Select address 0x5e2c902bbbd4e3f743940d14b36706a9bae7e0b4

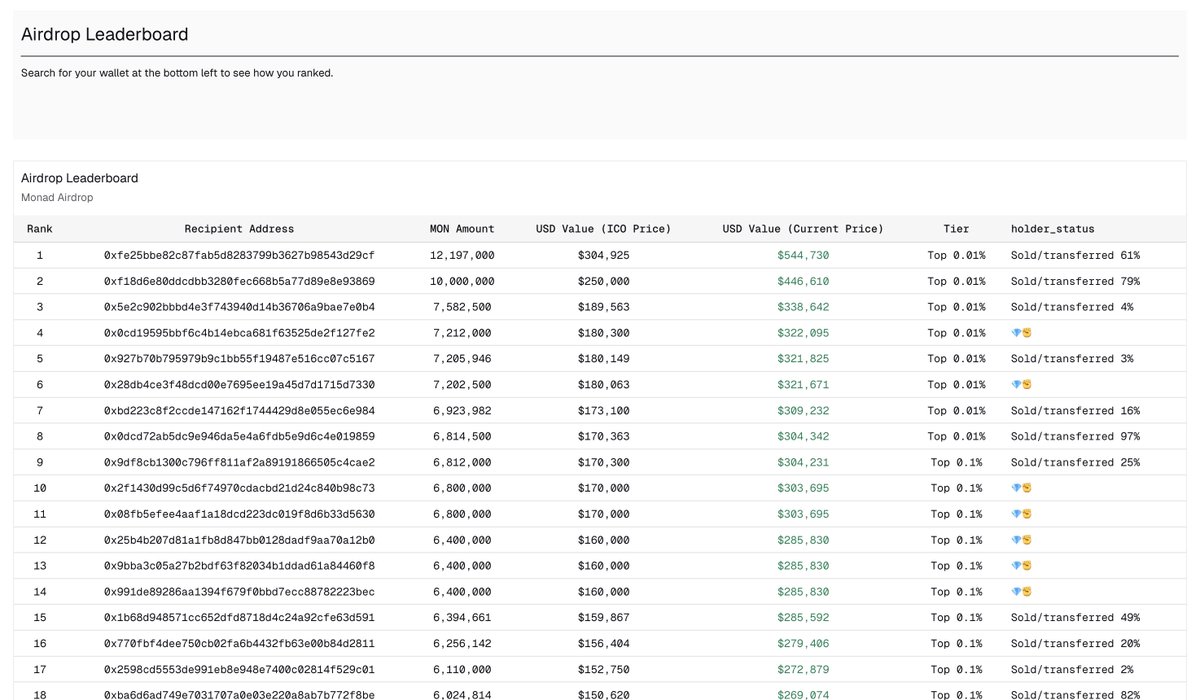[239, 307]
